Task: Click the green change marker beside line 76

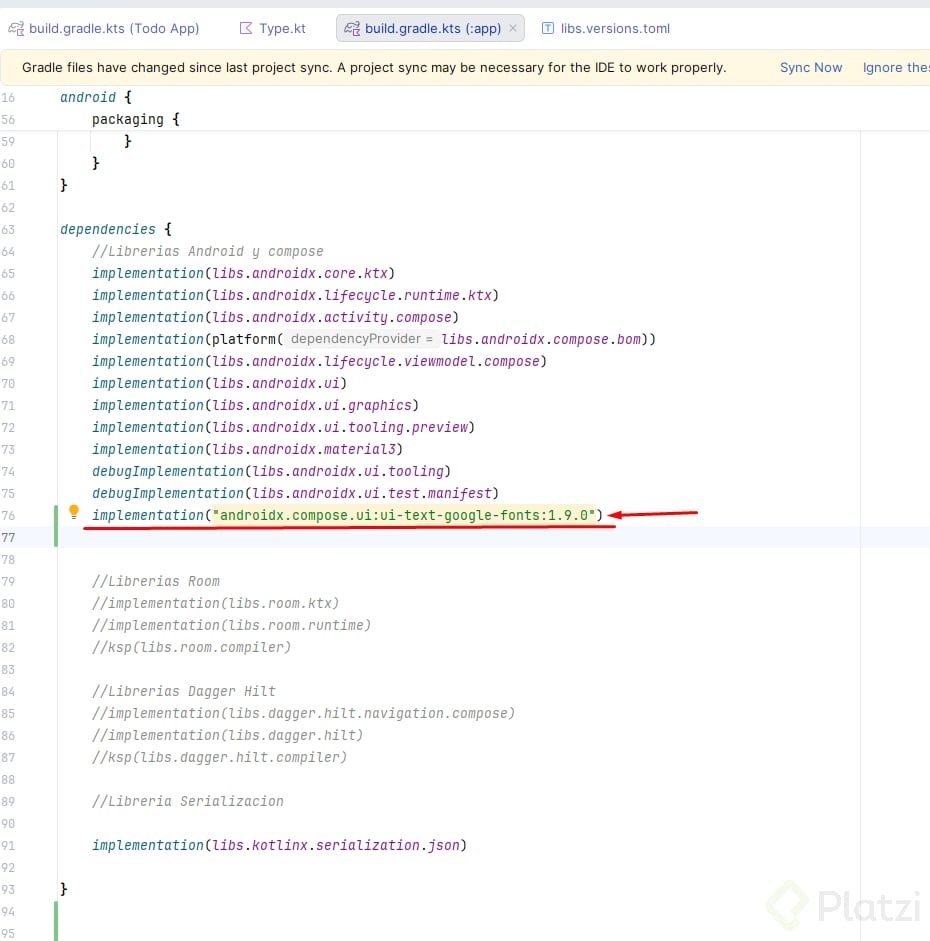Action: tap(56, 526)
